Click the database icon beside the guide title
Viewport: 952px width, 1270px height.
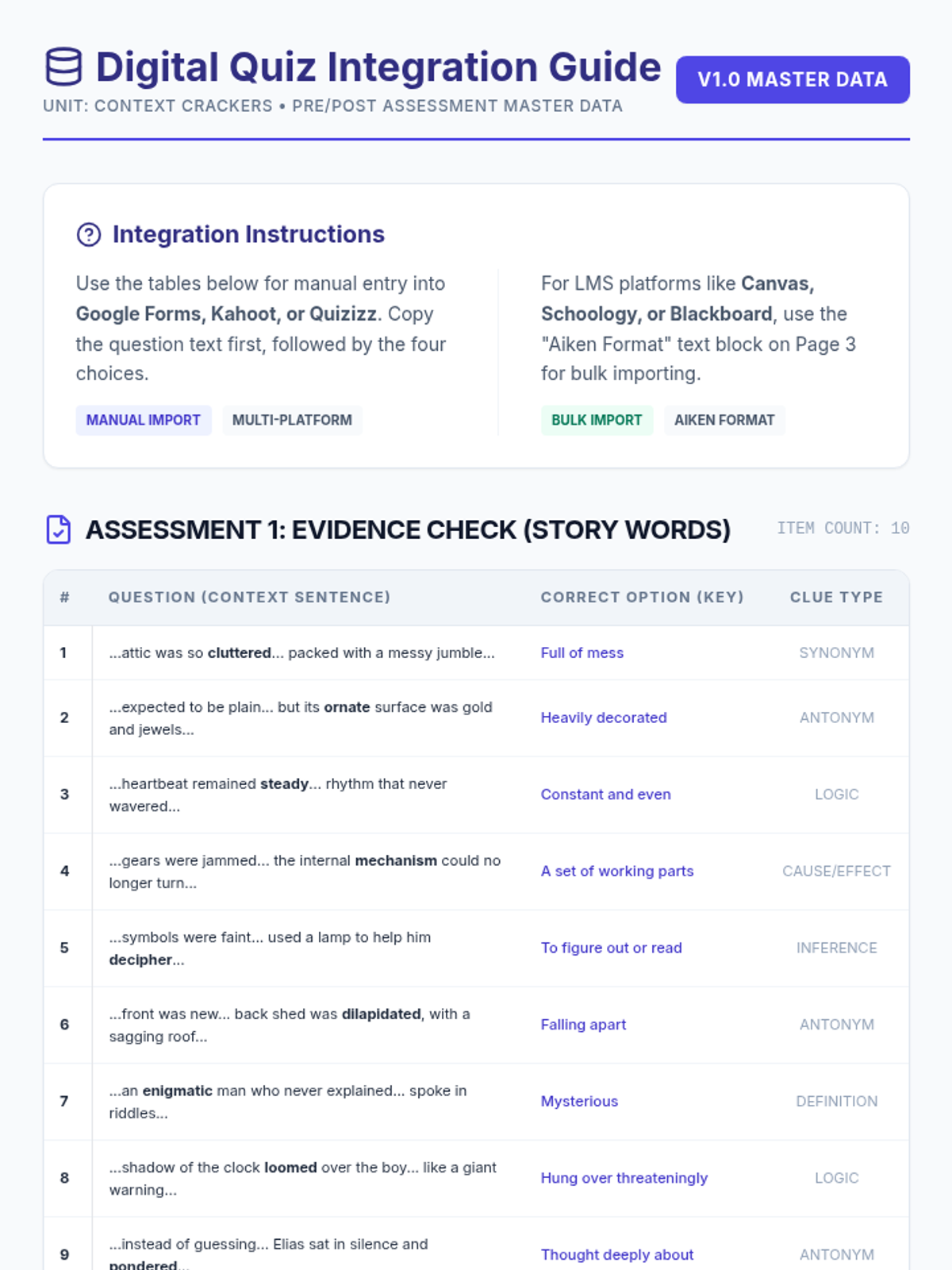(63, 67)
